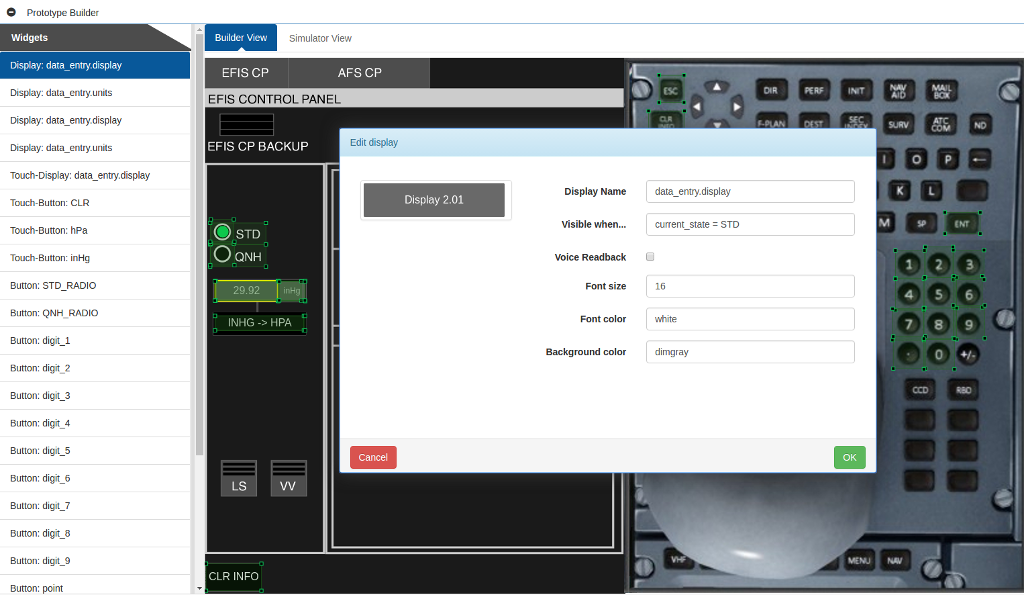Viewport: 1024px width, 595px height.
Task: Select the QNH radio button
Action: click(222, 254)
